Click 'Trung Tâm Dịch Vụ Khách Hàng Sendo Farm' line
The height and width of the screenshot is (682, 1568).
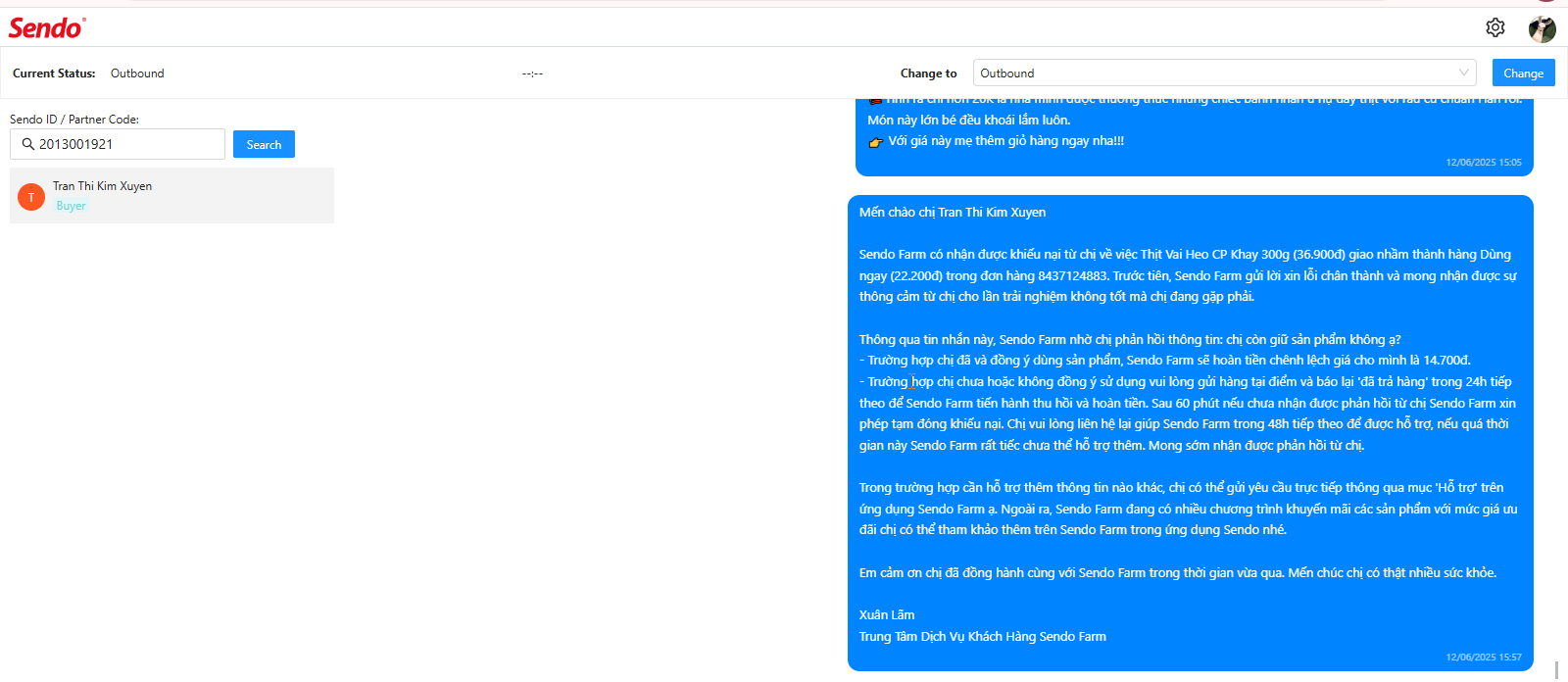983,636
